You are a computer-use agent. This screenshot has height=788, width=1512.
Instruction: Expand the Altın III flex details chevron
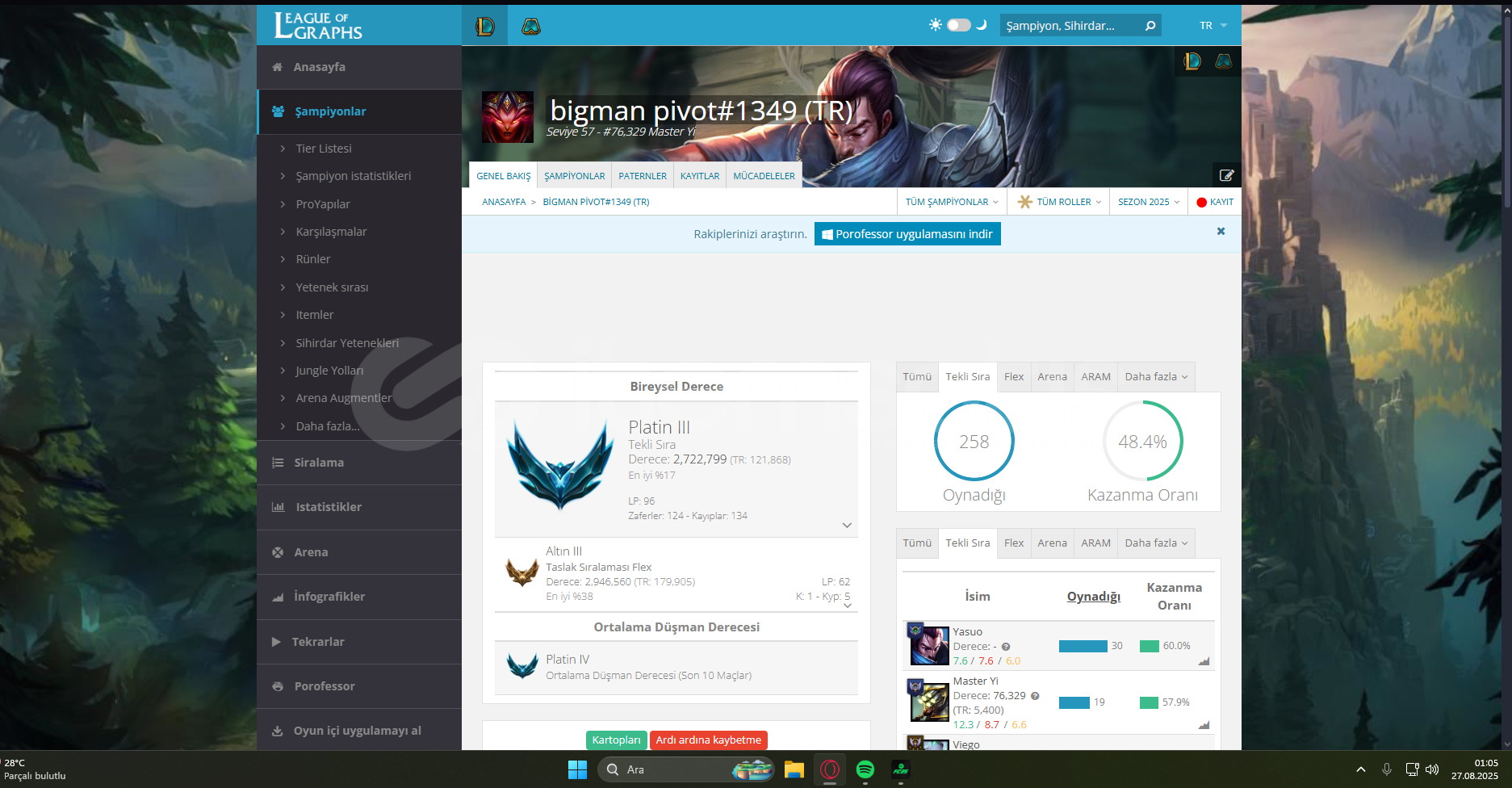point(848,606)
